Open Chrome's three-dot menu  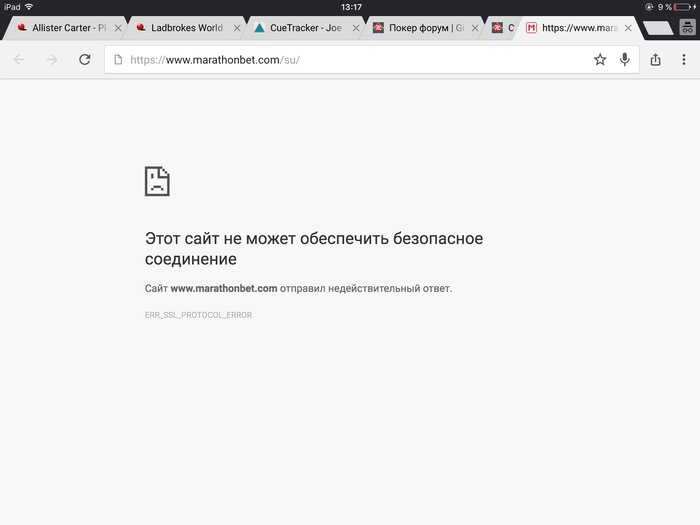(683, 59)
